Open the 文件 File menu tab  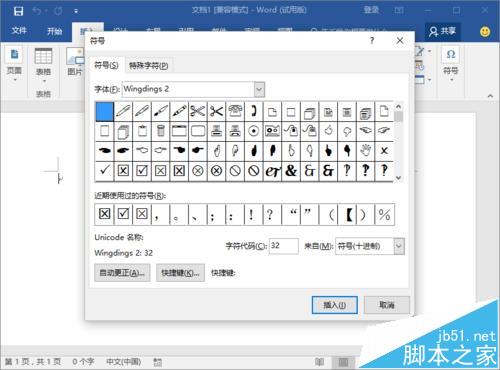tap(19, 31)
